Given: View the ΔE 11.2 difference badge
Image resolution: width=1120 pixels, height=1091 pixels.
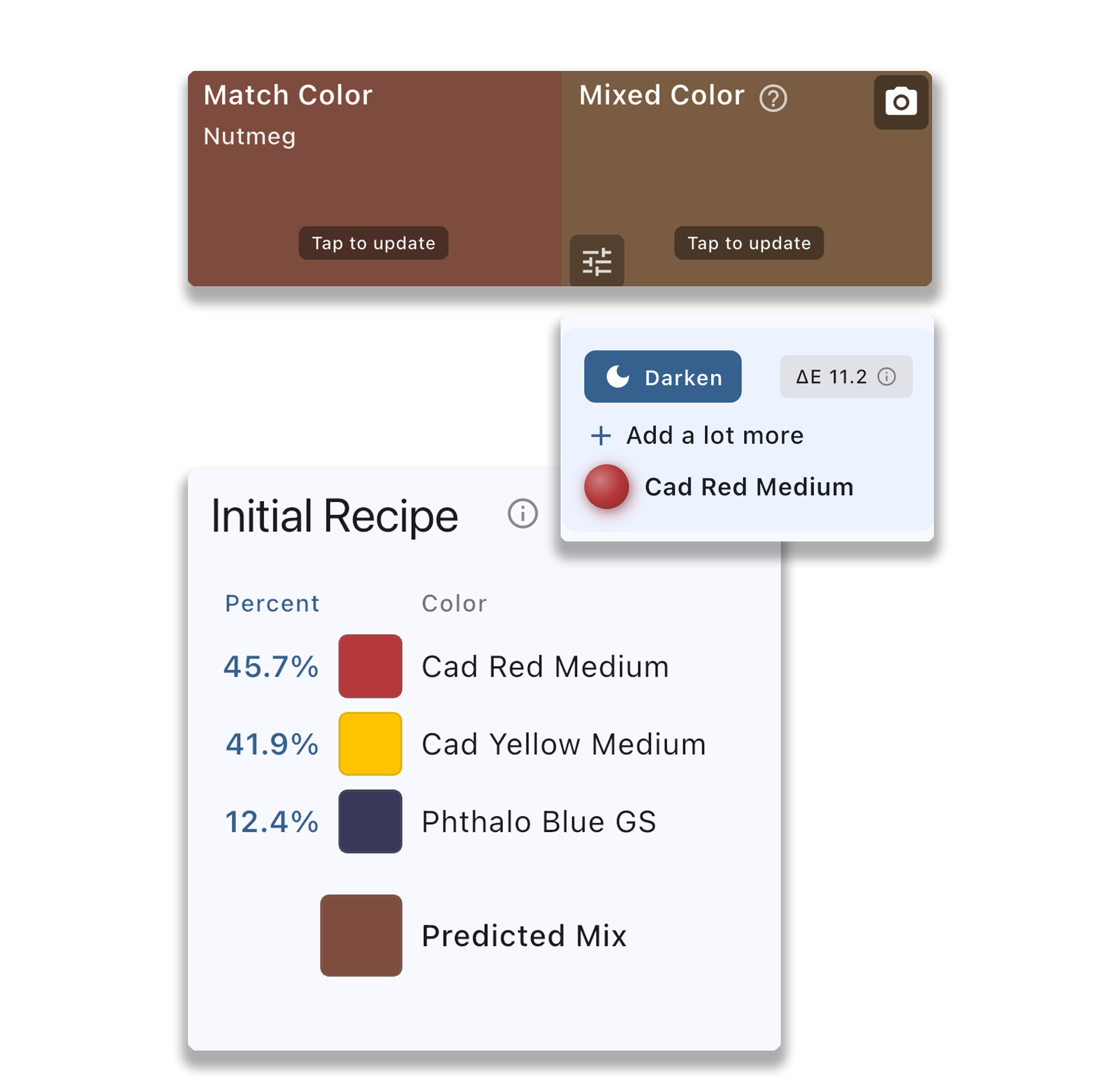Looking at the screenshot, I should point(845,377).
